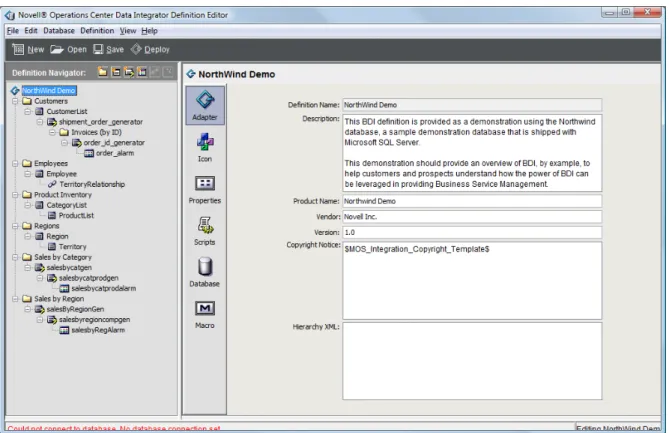Deploy the definition via Deploy button
The image size is (669, 433).
click(150, 49)
